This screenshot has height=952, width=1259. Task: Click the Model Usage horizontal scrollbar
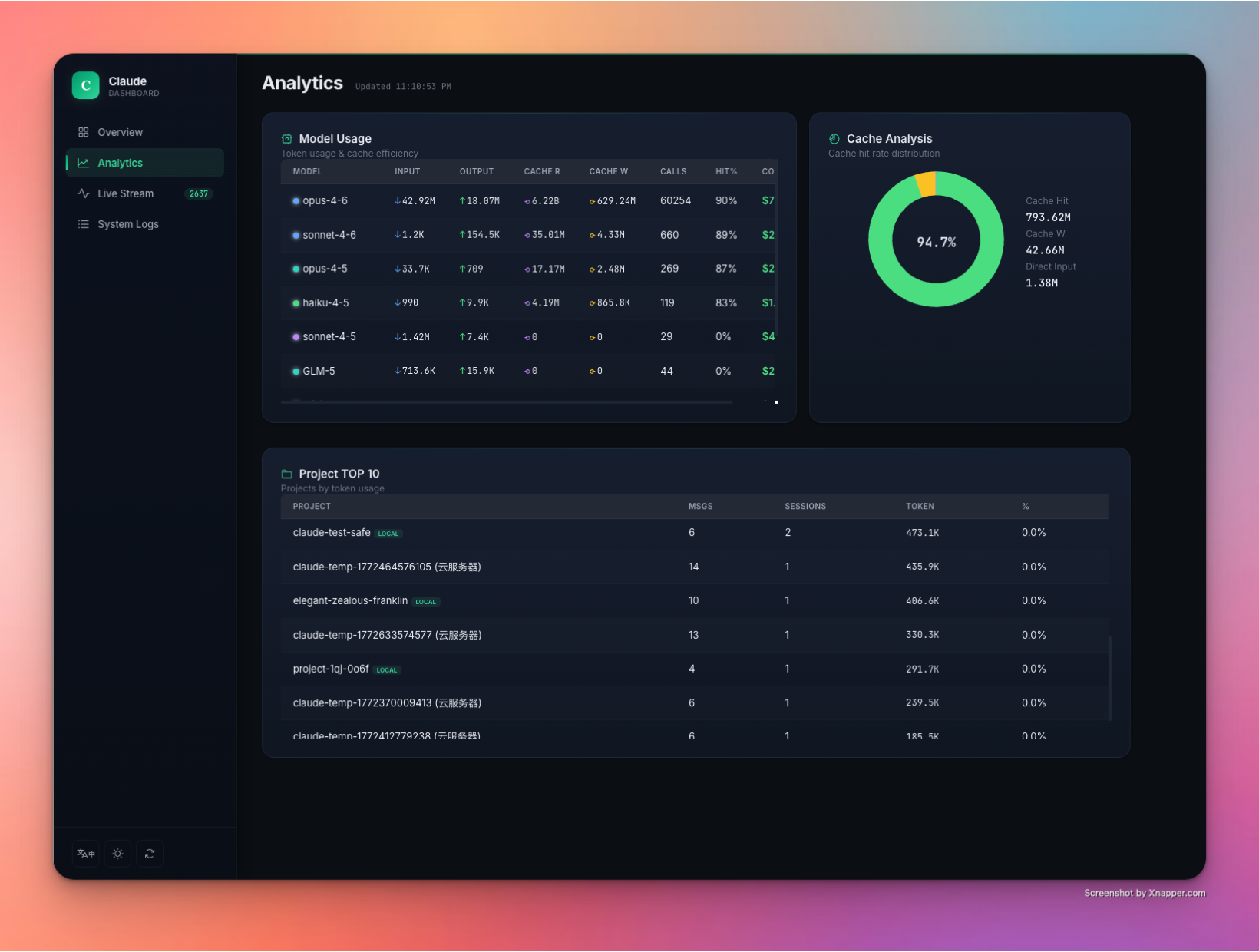[x=507, y=402]
